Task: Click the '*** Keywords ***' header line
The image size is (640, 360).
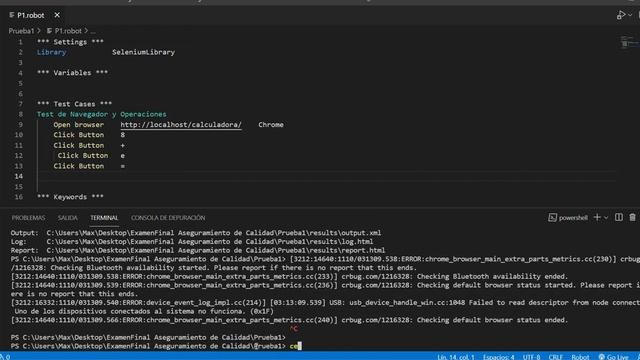Action: click(x=70, y=197)
